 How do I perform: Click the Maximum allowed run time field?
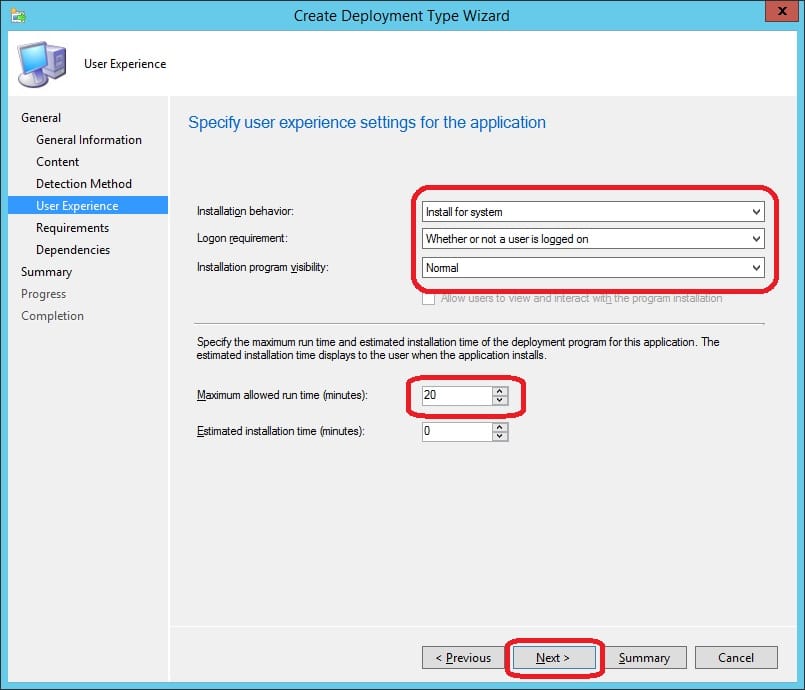click(x=456, y=395)
